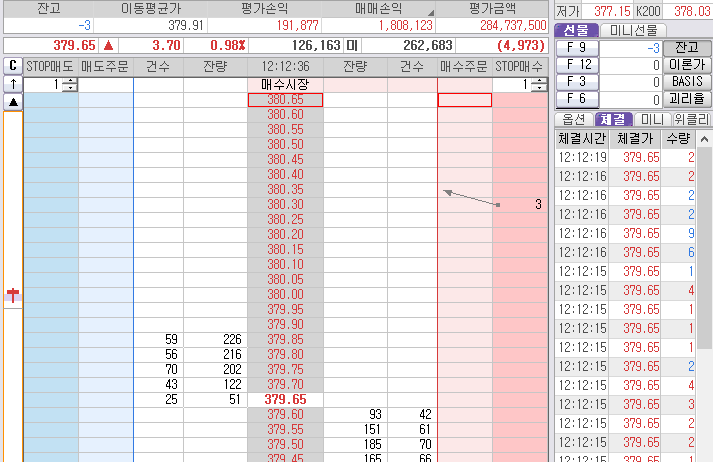This screenshot has width=713, height=462.
Task: Click the F 9 contract button
Action: pyautogui.click(x=577, y=48)
